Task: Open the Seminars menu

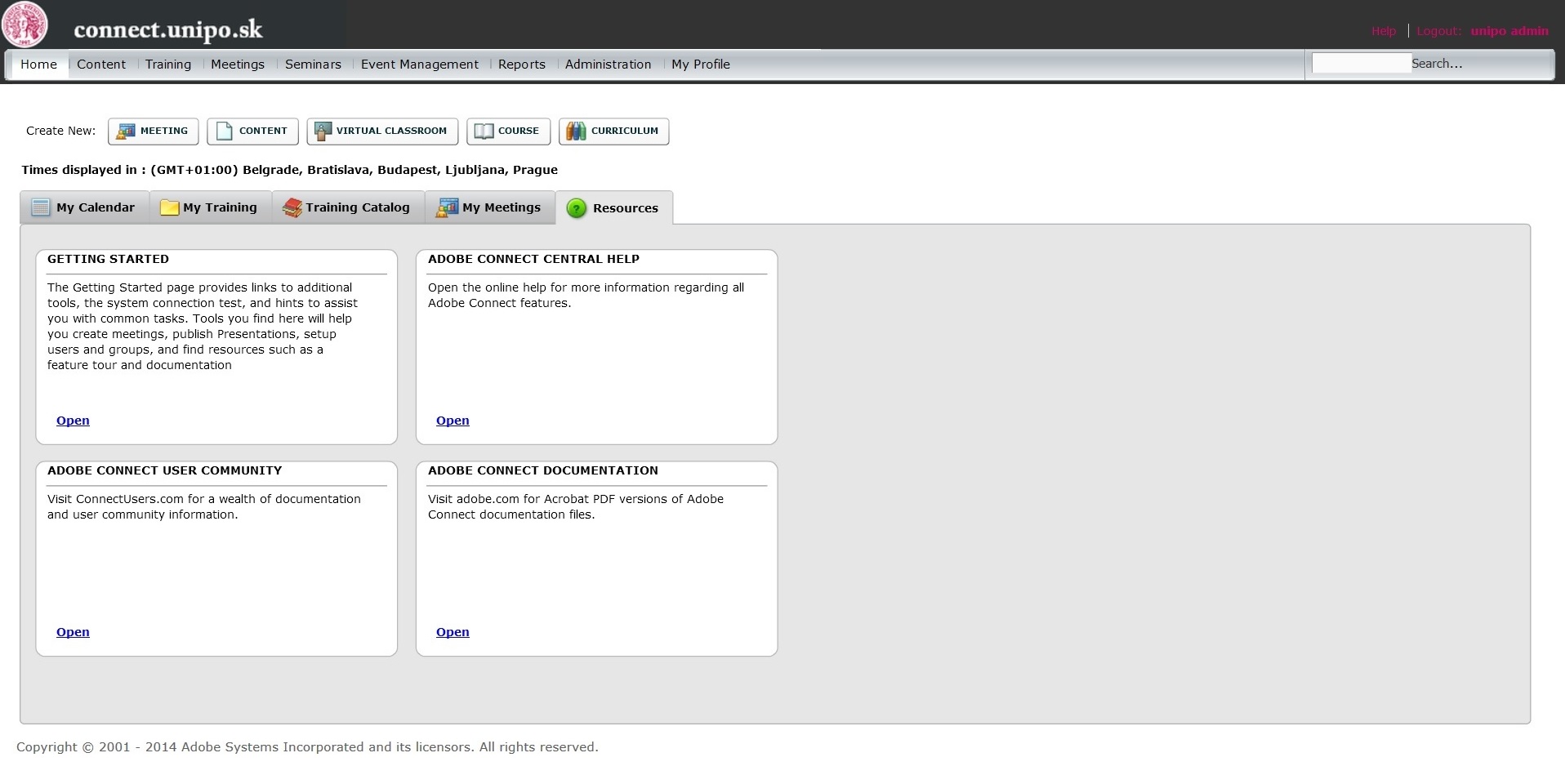Action: click(313, 65)
